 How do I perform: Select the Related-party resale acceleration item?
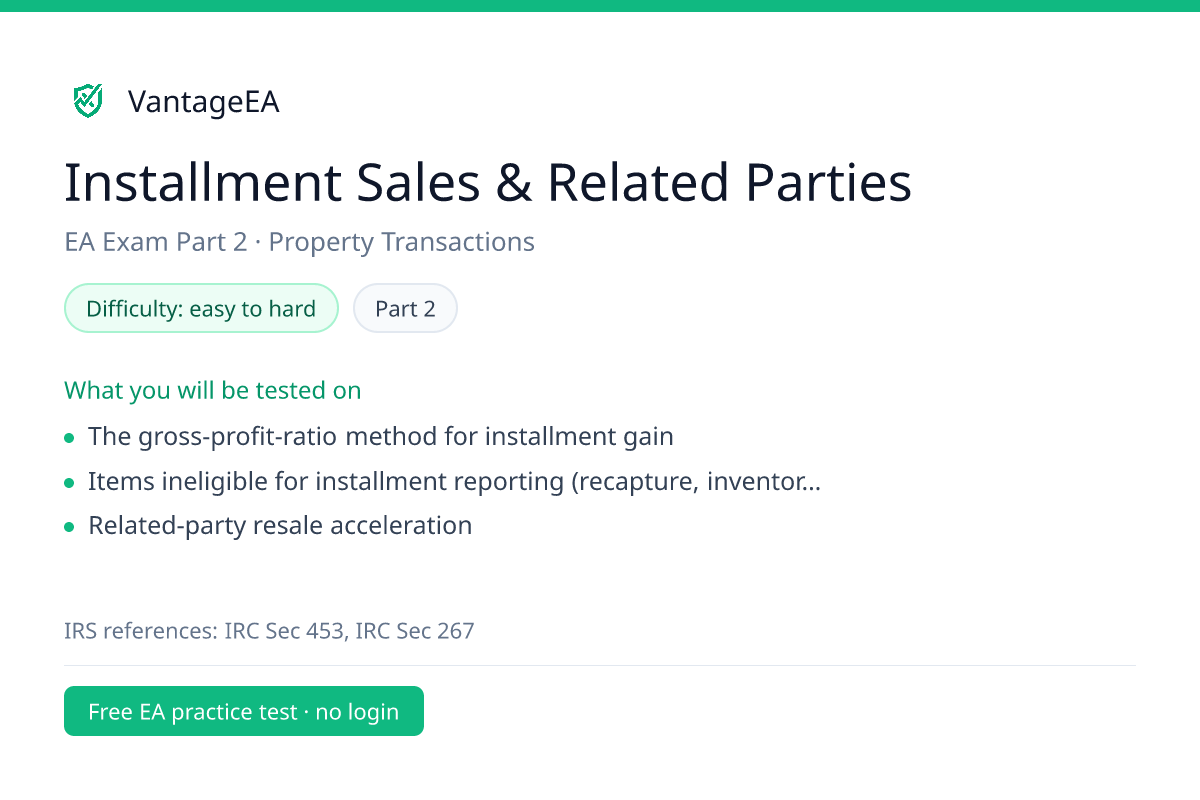[280, 526]
